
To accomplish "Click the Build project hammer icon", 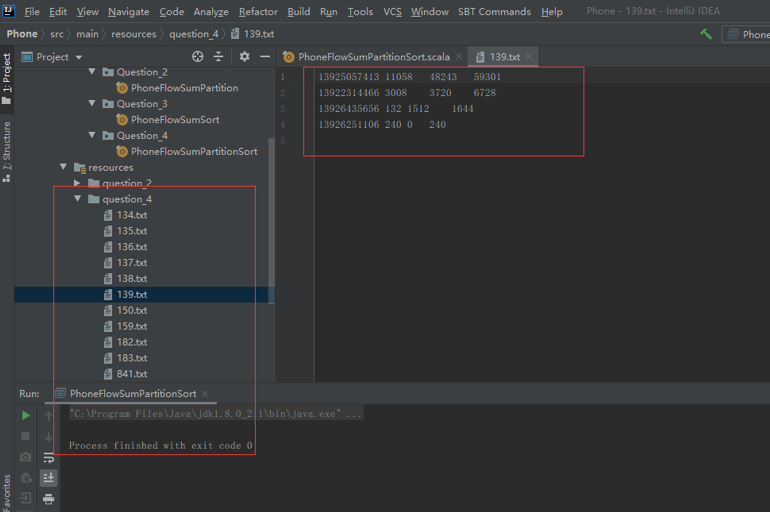I will (706, 34).
